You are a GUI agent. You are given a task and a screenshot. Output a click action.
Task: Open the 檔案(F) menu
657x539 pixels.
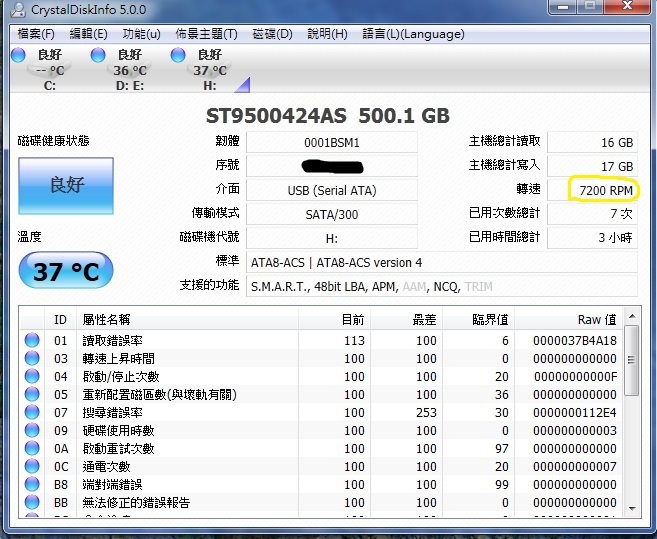36,34
